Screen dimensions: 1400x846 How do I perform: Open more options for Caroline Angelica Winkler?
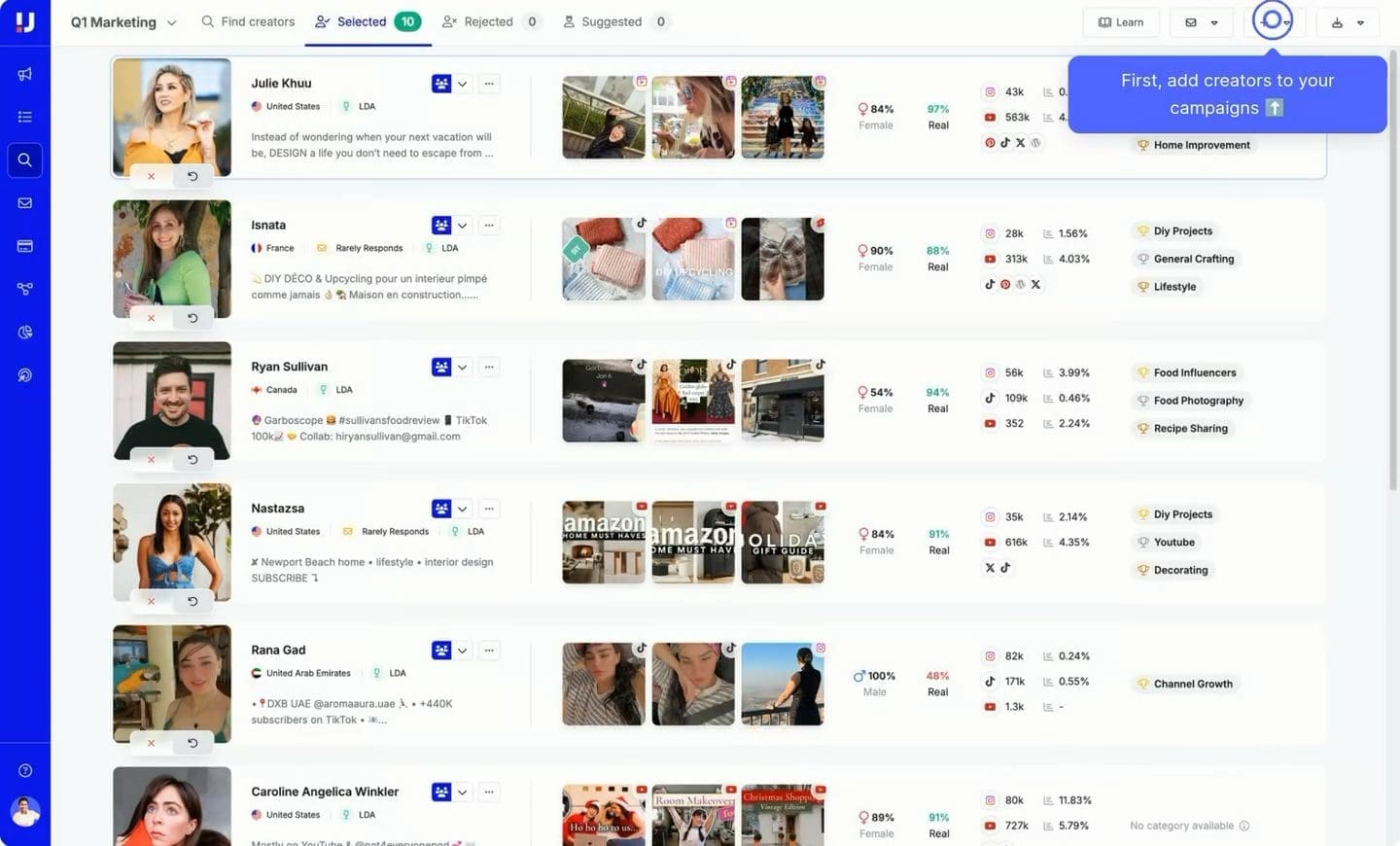pyautogui.click(x=489, y=792)
